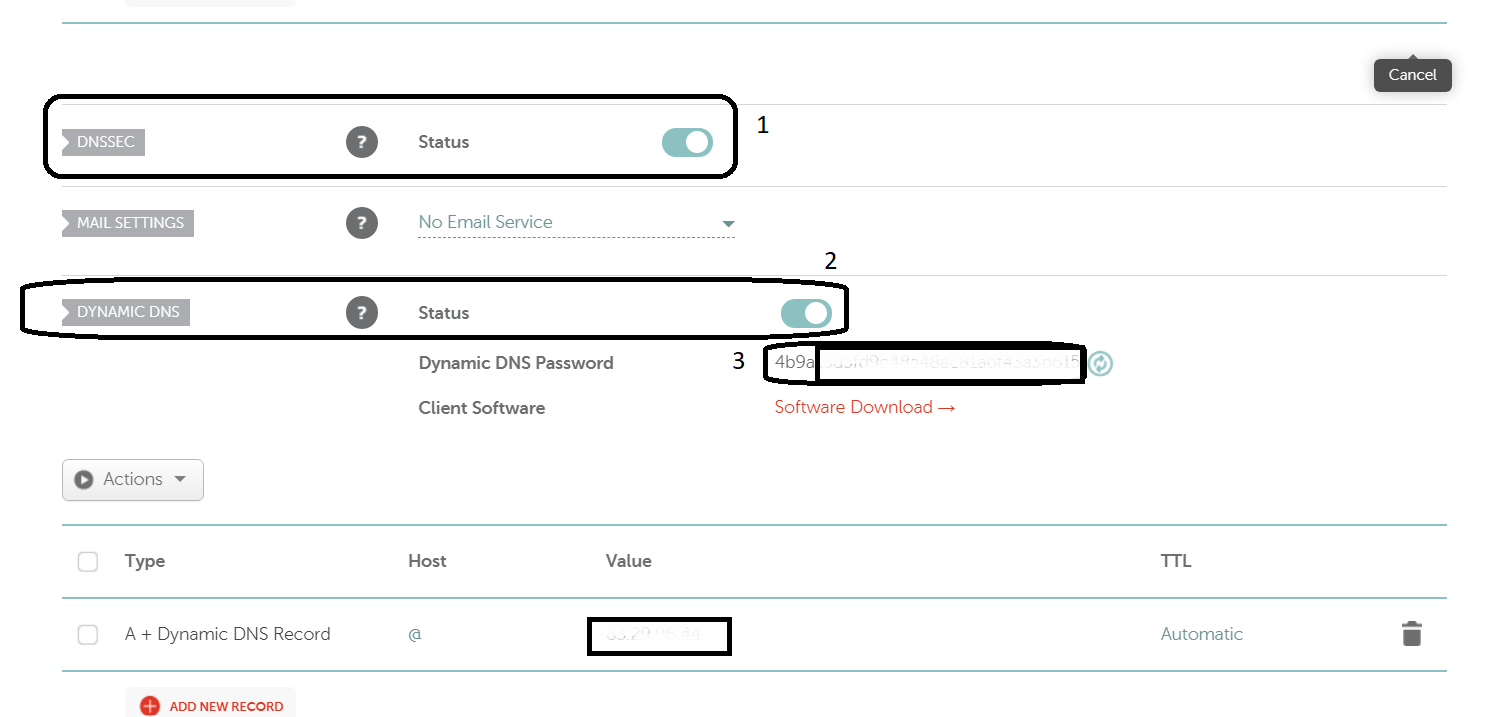The image size is (1511, 717).
Task: Open the No Email Service dropdown
Action: (576, 223)
